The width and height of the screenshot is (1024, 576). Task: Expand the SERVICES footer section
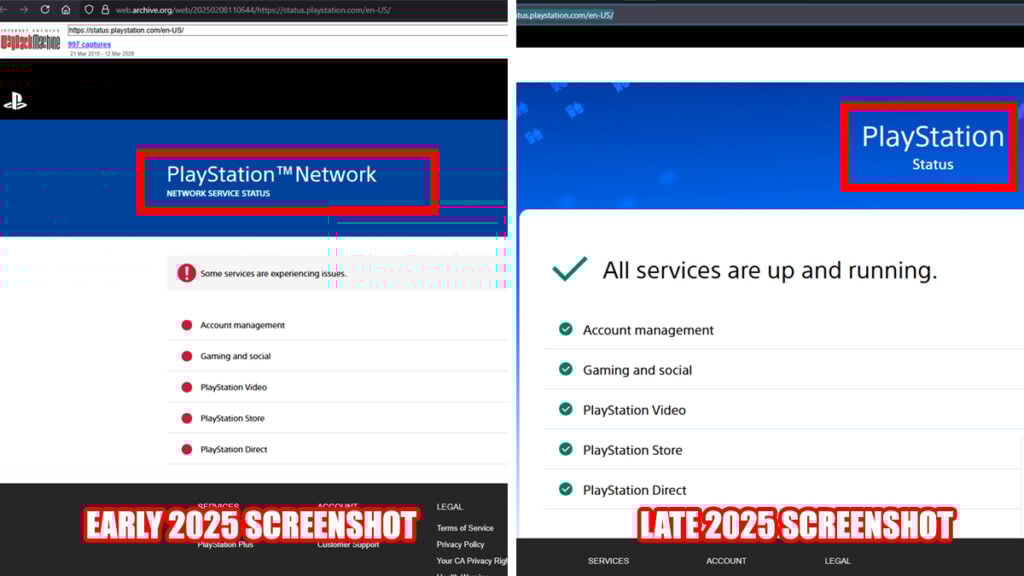click(609, 561)
